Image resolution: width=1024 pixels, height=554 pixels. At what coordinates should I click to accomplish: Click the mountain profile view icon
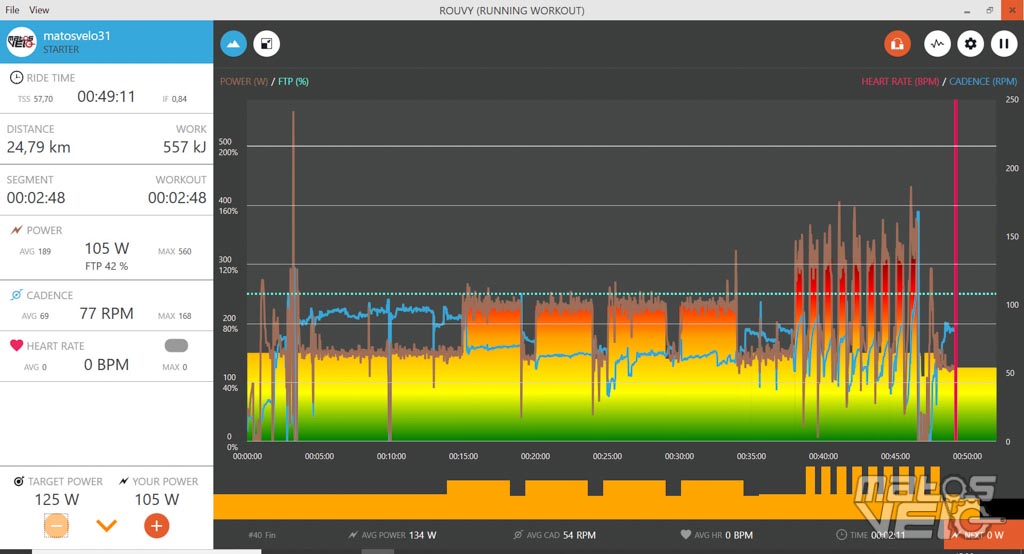(233, 44)
